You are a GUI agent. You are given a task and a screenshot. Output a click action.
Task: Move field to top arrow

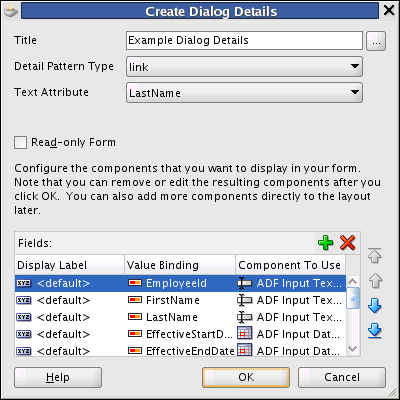coord(375,256)
